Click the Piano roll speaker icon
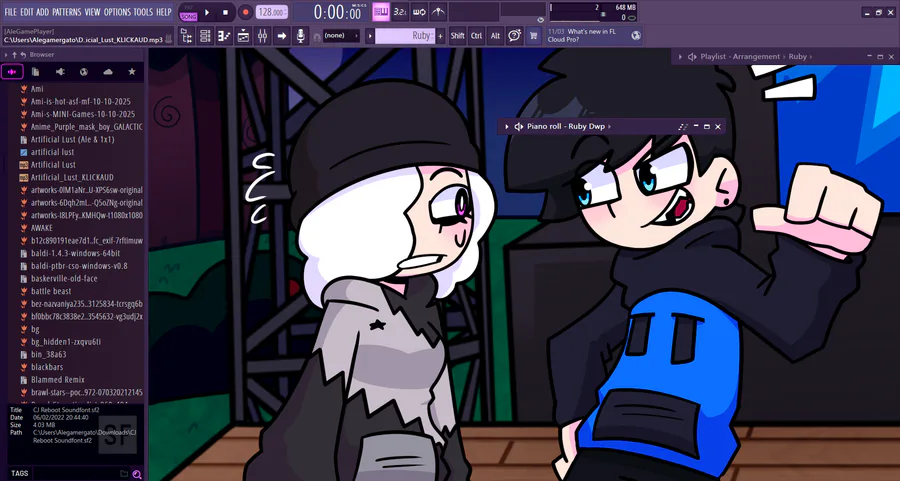Screen dimensions: 900x481 (x=518, y=127)
